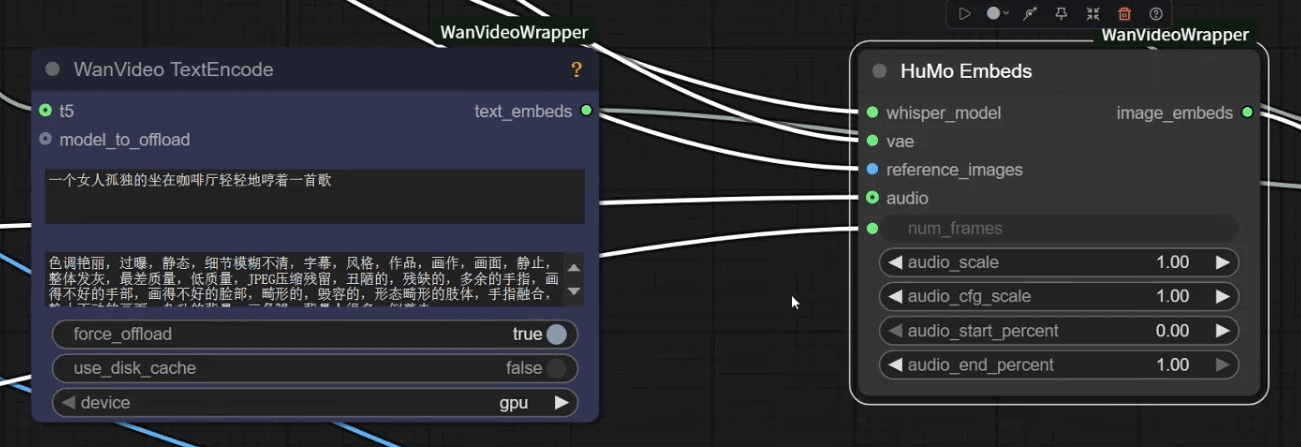Click the audio_scale 1.00 value field
The height and width of the screenshot is (447, 1301).
(1173, 262)
